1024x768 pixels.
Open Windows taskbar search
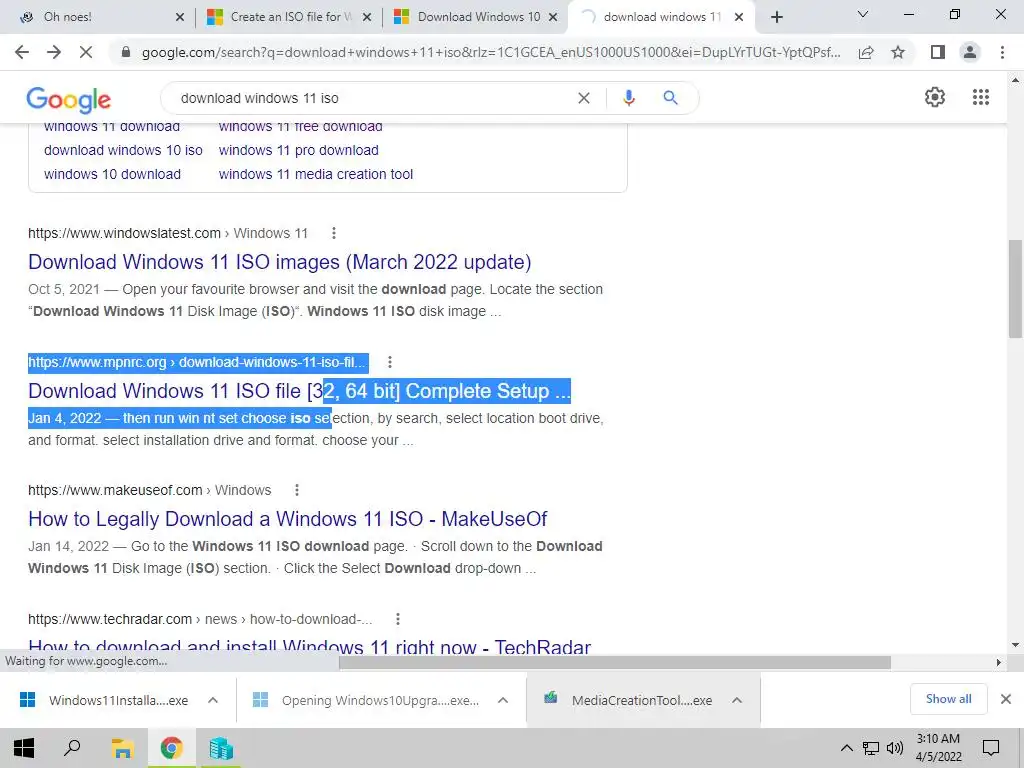point(72,748)
